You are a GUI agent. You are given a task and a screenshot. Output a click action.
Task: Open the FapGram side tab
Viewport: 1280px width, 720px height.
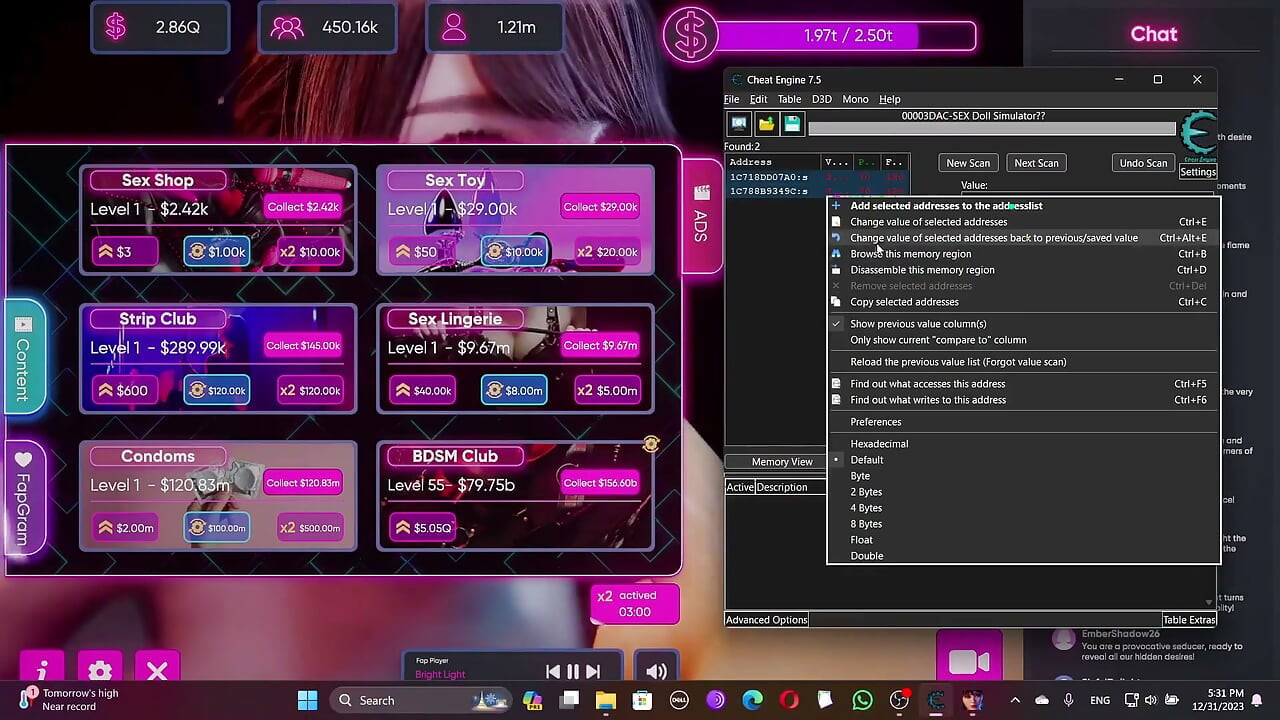(x=24, y=497)
